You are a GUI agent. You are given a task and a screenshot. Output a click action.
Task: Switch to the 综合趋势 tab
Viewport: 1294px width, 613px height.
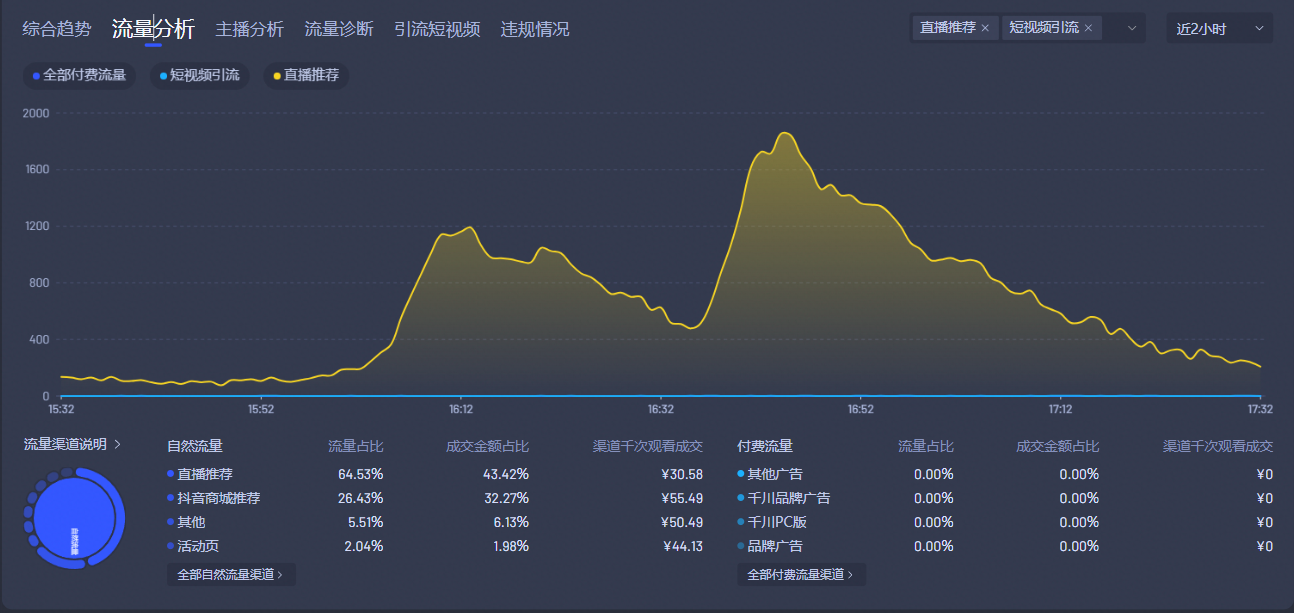[56, 29]
